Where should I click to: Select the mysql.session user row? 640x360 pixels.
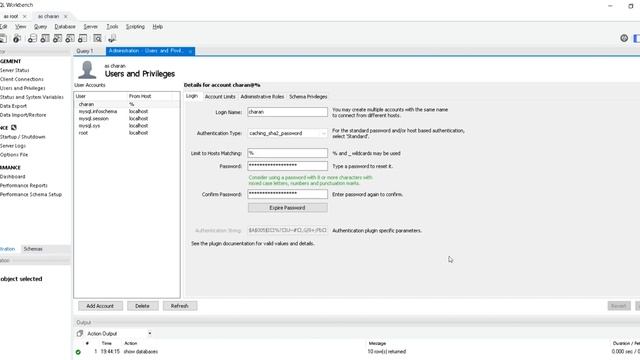(127, 119)
